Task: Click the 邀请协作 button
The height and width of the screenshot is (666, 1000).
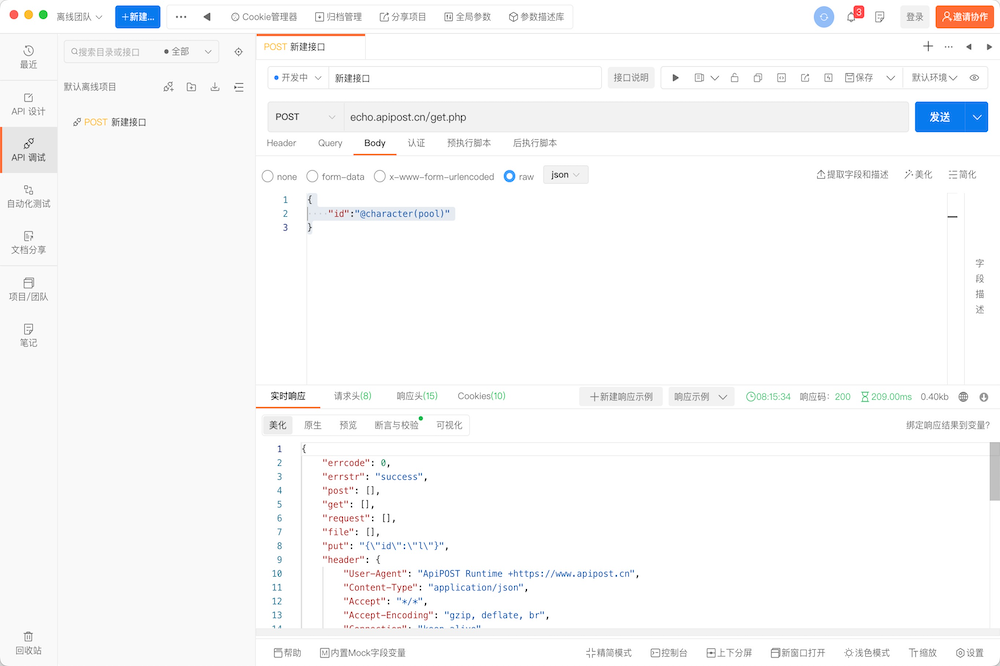Action: 964,17
